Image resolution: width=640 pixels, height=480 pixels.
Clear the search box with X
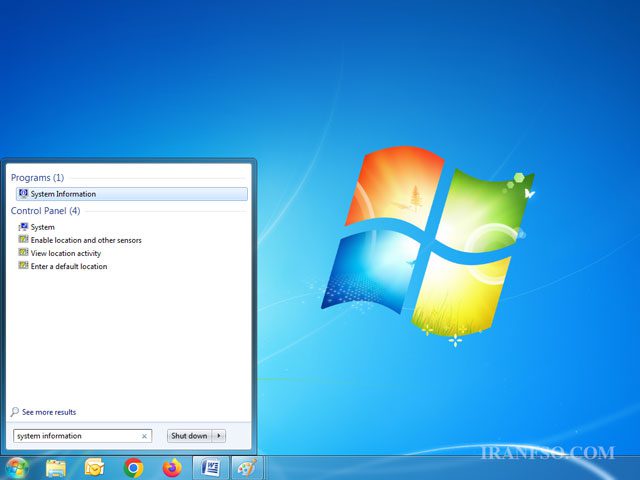click(144, 436)
